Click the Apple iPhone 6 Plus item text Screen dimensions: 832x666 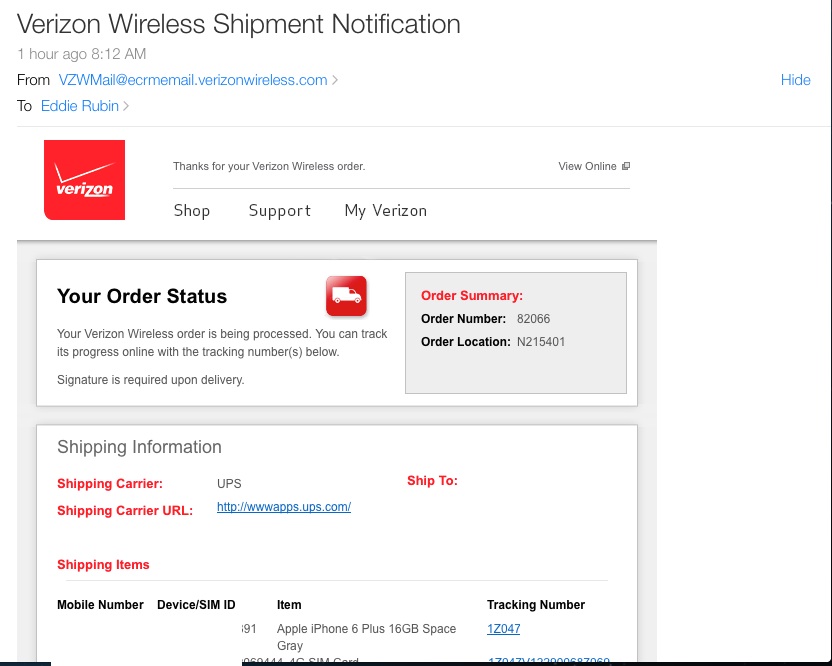[366, 637]
